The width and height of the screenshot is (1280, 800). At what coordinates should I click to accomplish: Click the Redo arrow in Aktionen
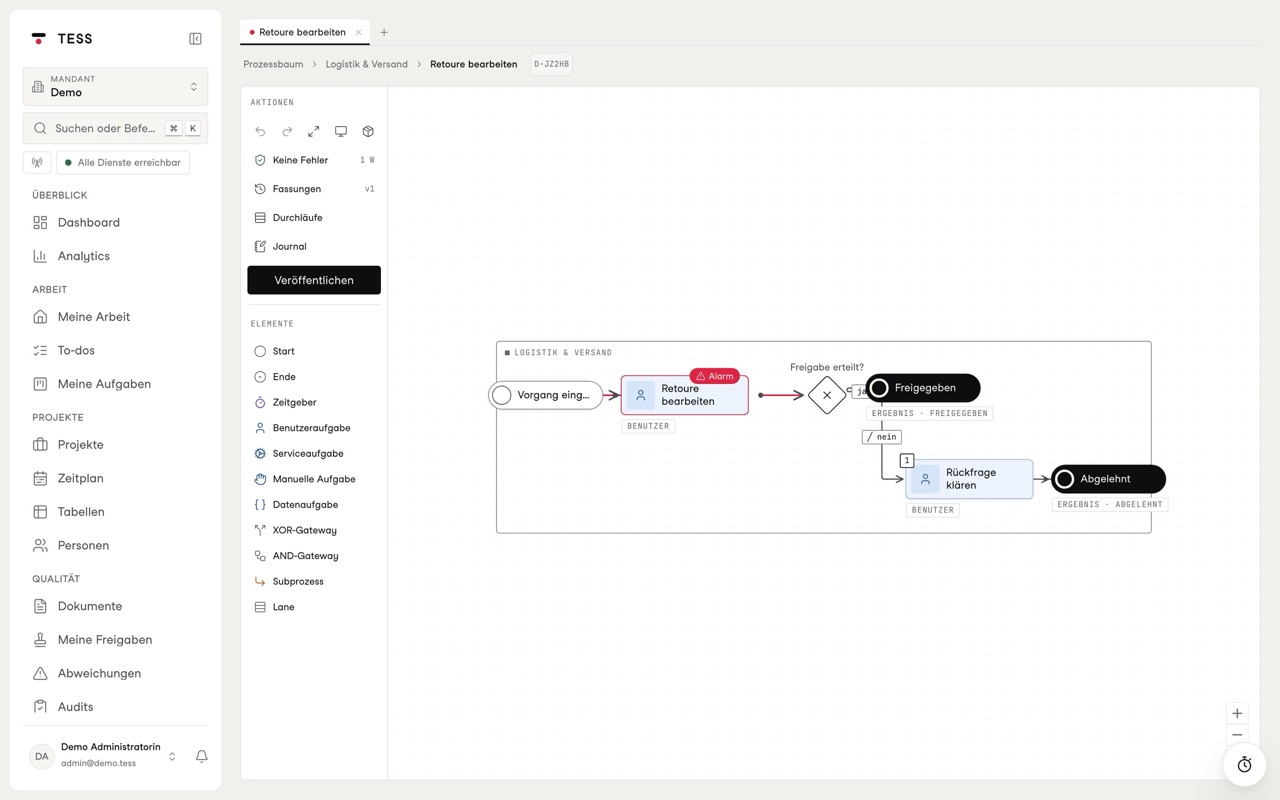287,132
